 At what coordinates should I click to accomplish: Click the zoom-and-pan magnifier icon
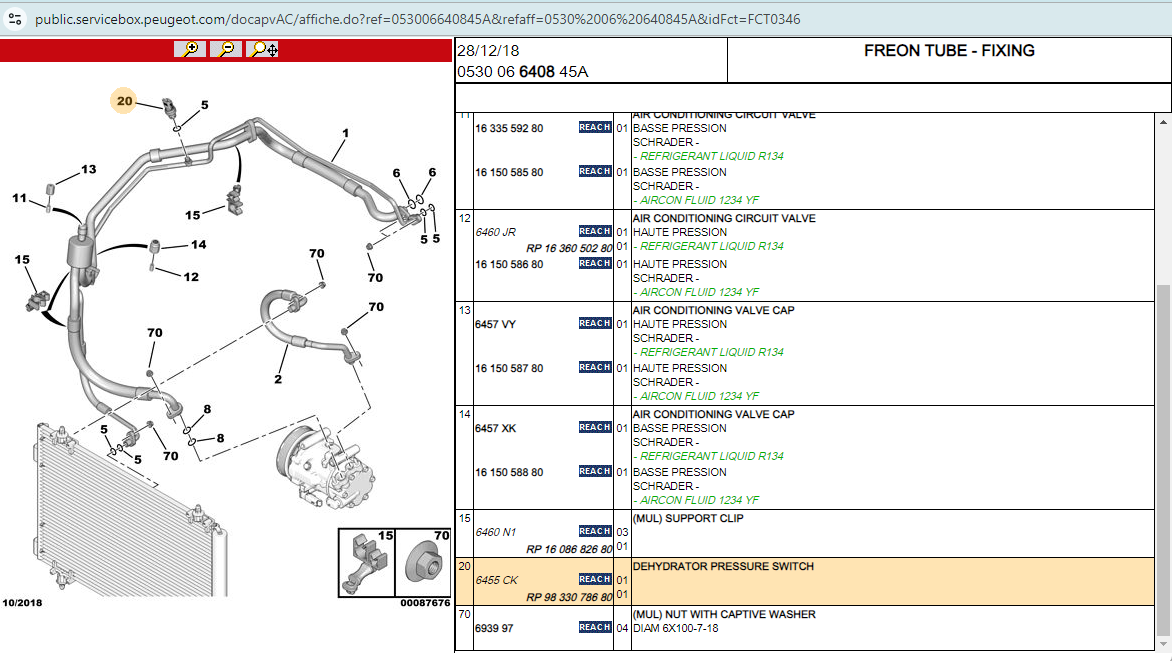[263, 49]
